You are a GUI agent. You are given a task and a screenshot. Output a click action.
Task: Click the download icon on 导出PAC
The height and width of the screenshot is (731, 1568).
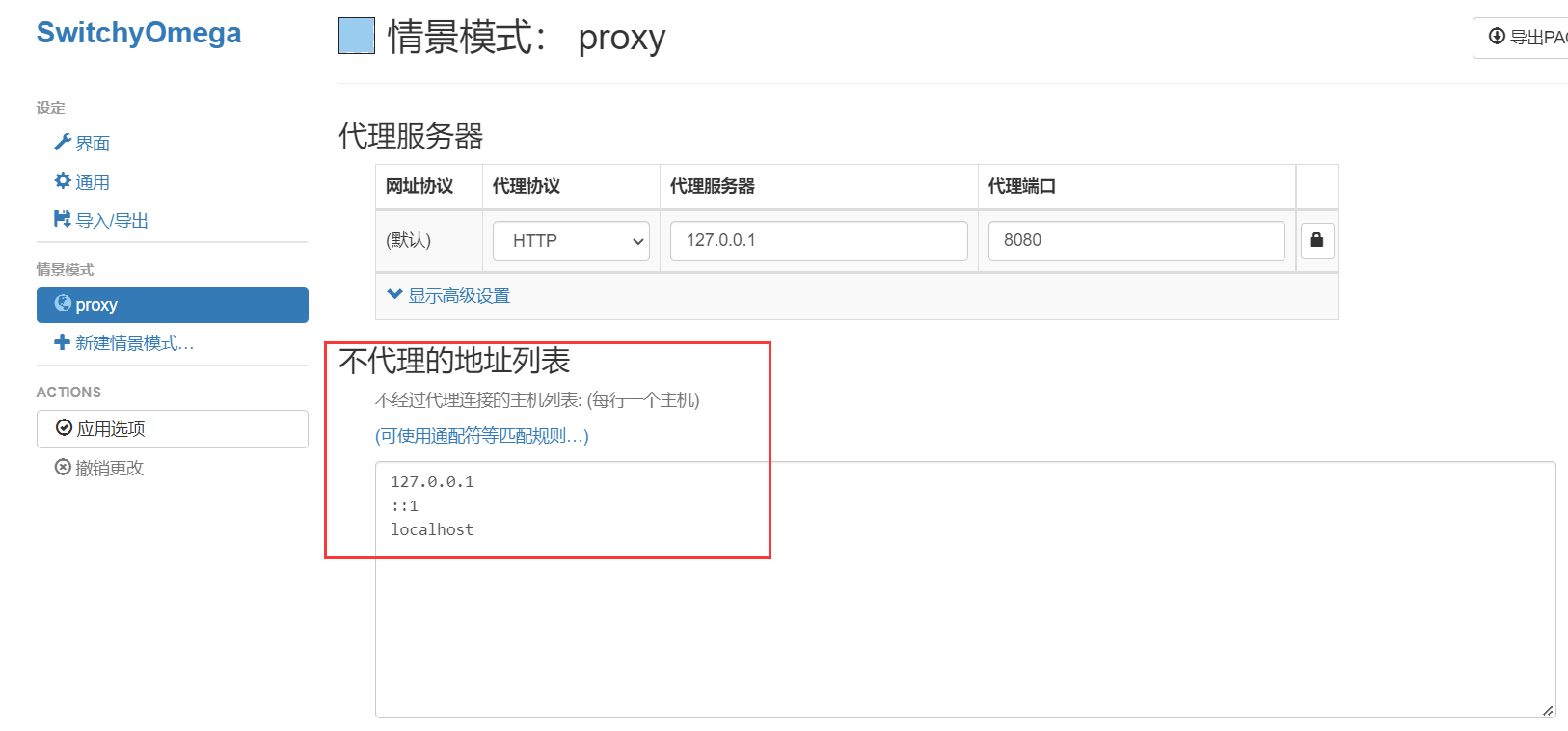pyautogui.click(x=1497, y=37)
